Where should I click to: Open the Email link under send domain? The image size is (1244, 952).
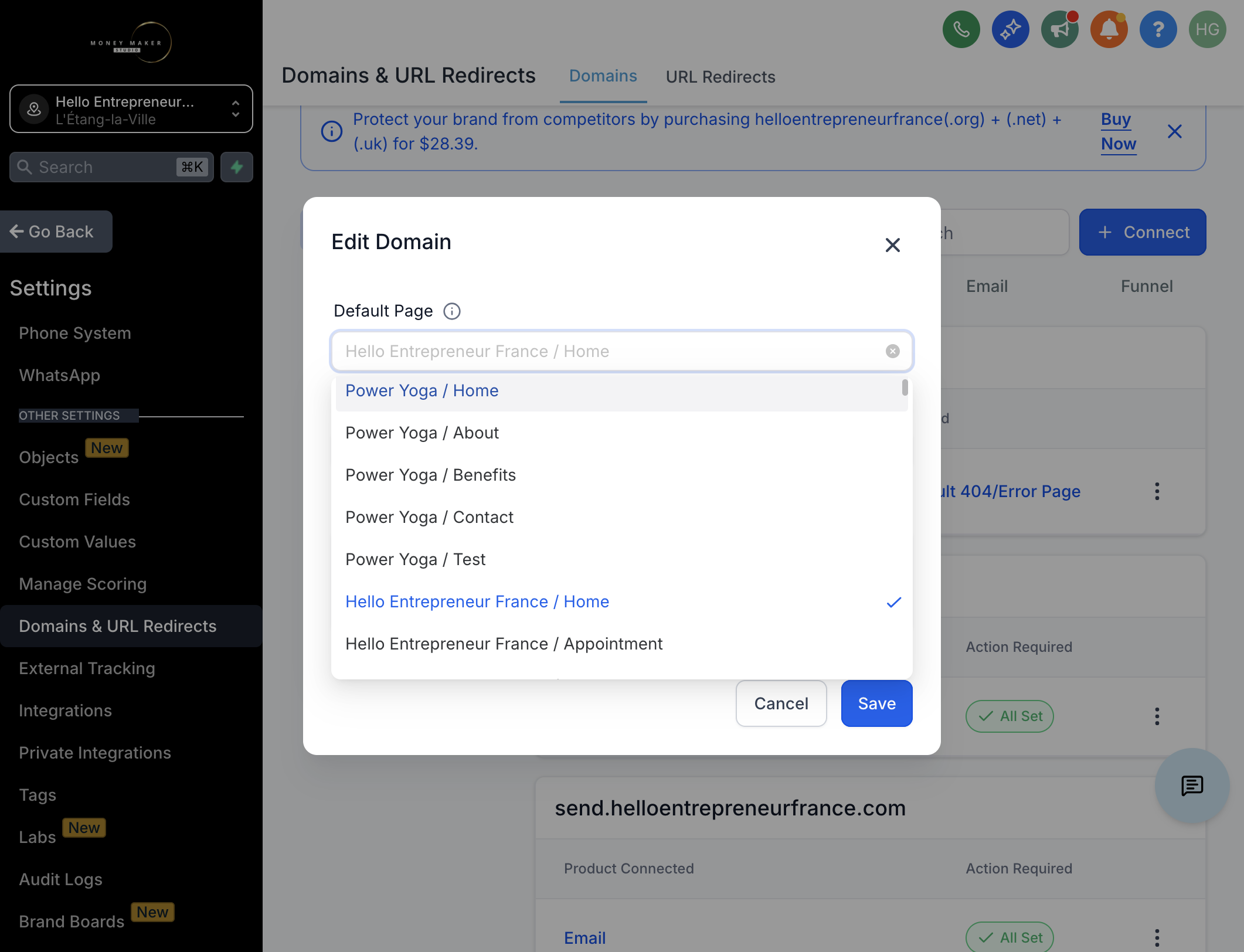click(x=584, y=938)
